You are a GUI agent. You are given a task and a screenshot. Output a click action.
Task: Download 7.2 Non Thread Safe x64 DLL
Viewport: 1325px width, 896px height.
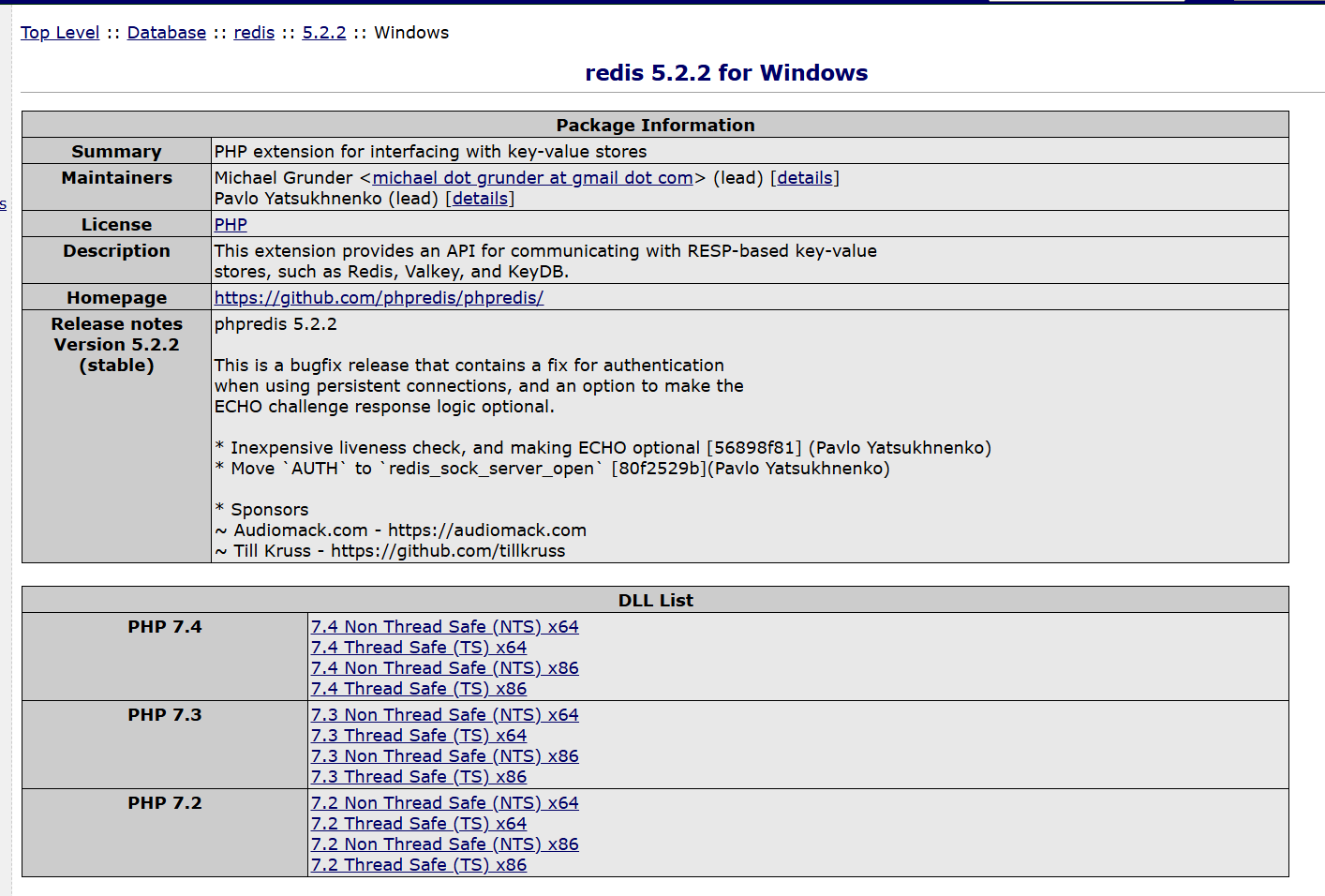[x=444, y=803]
